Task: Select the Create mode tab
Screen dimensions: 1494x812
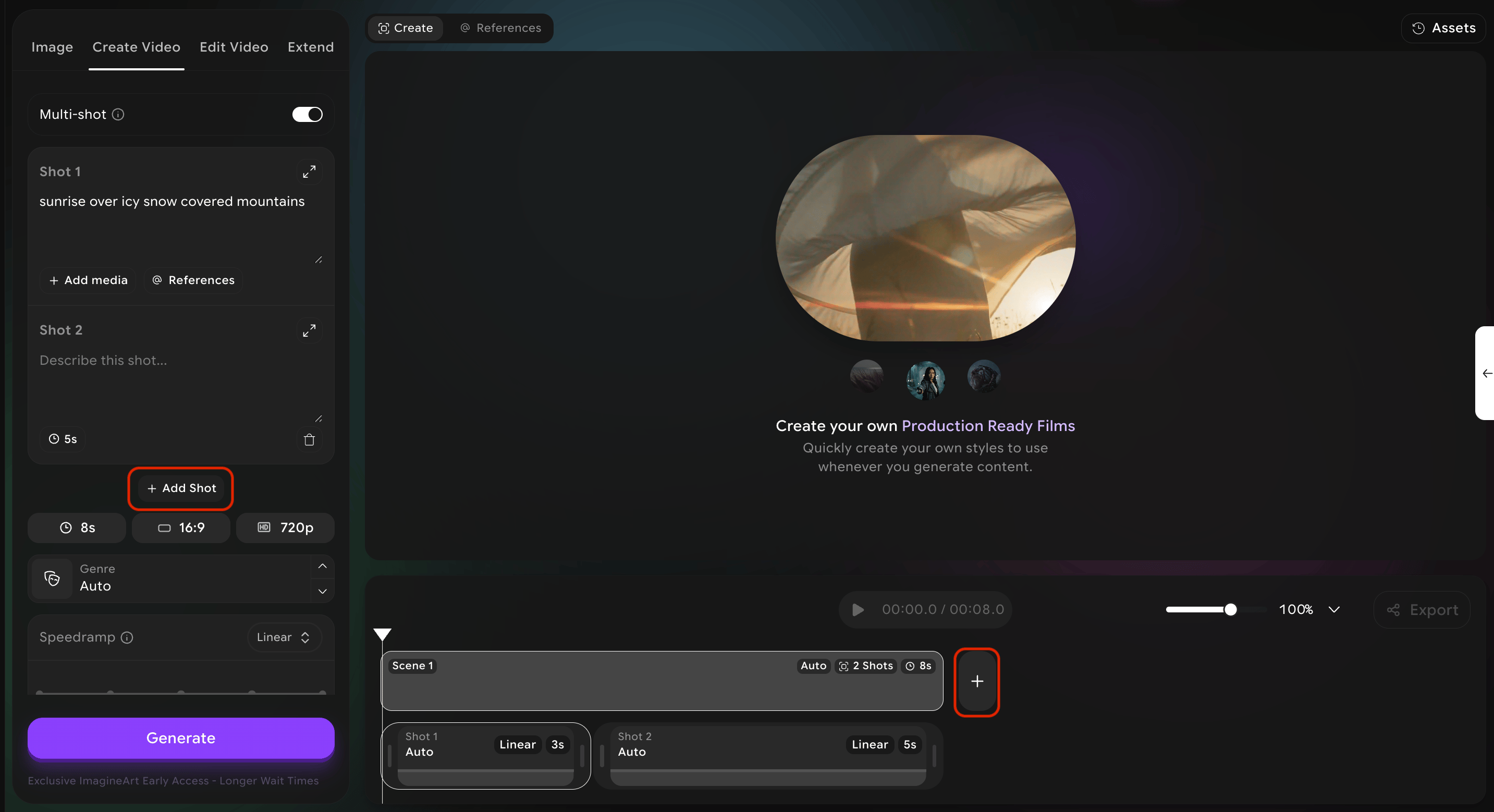Action: click(406, 28)
